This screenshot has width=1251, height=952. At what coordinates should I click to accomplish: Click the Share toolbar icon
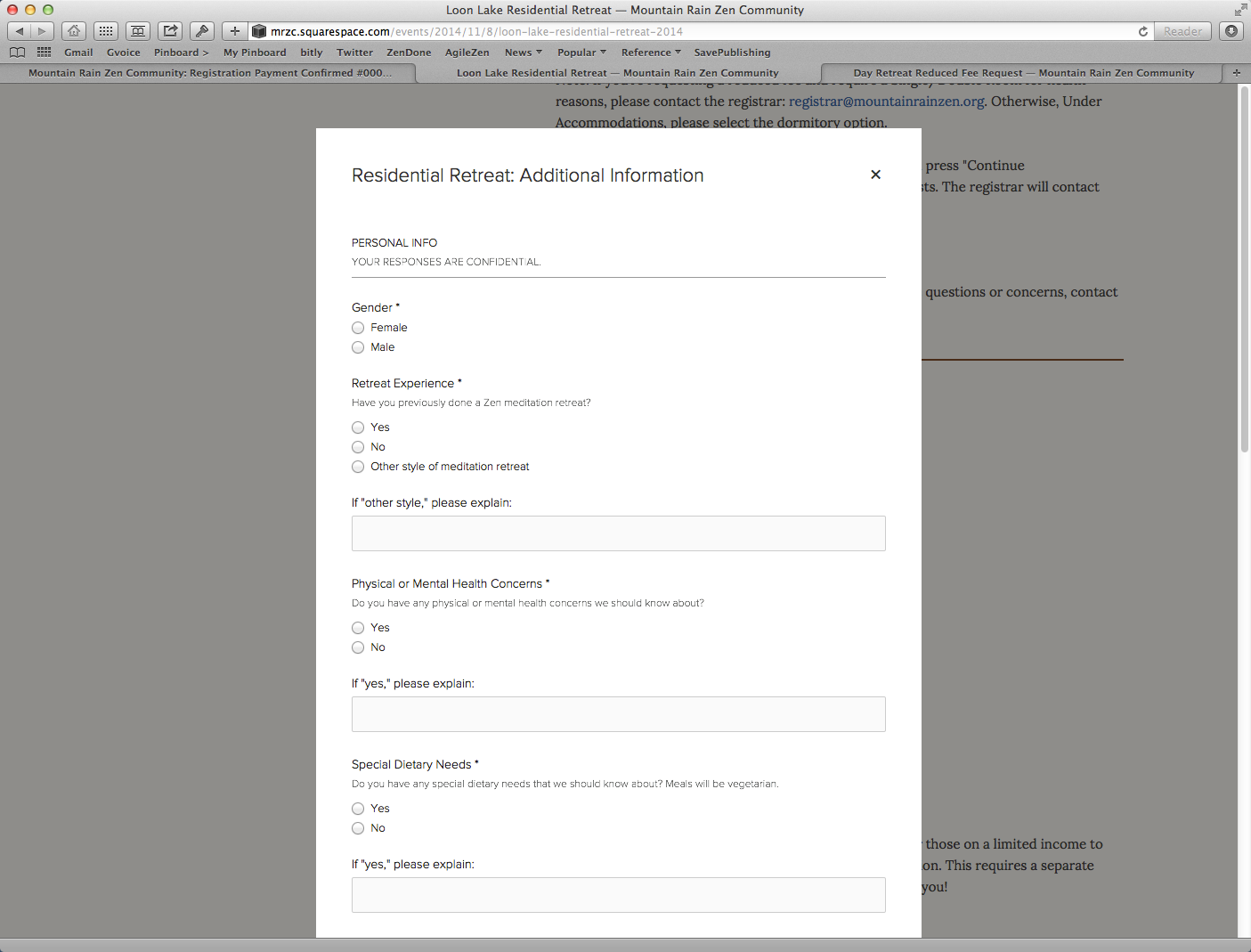pos(170,31)
